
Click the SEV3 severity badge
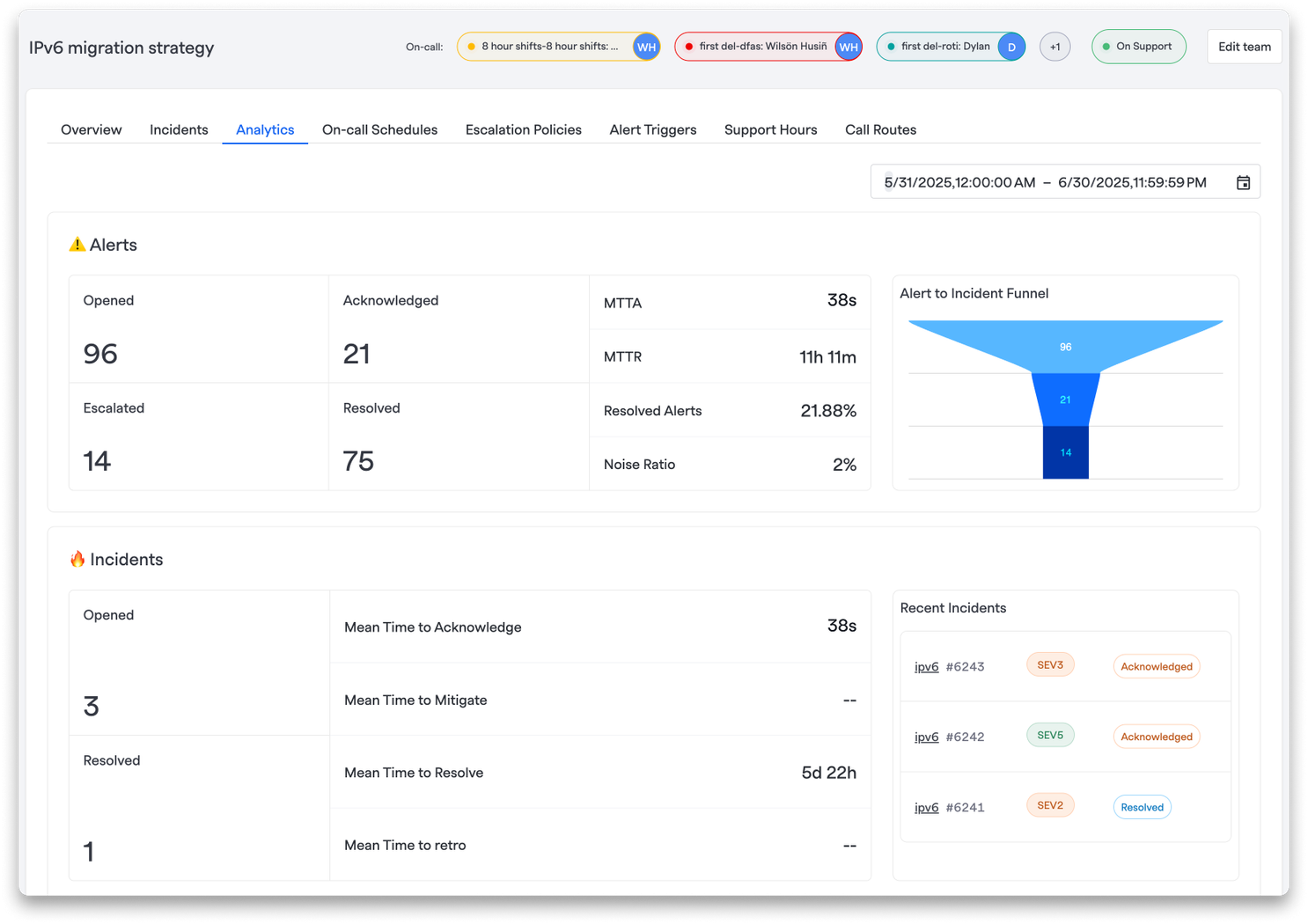[1050, 664]
